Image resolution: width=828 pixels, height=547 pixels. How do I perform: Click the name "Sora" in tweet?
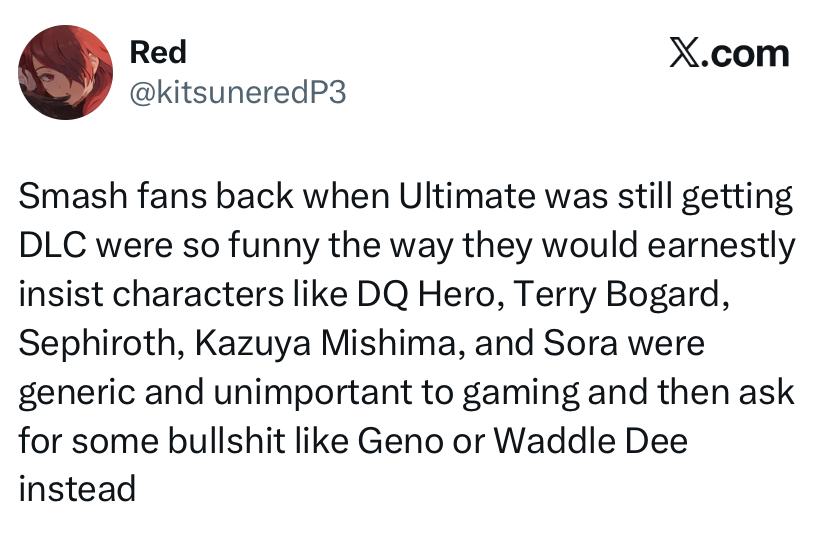coord(577,343)
